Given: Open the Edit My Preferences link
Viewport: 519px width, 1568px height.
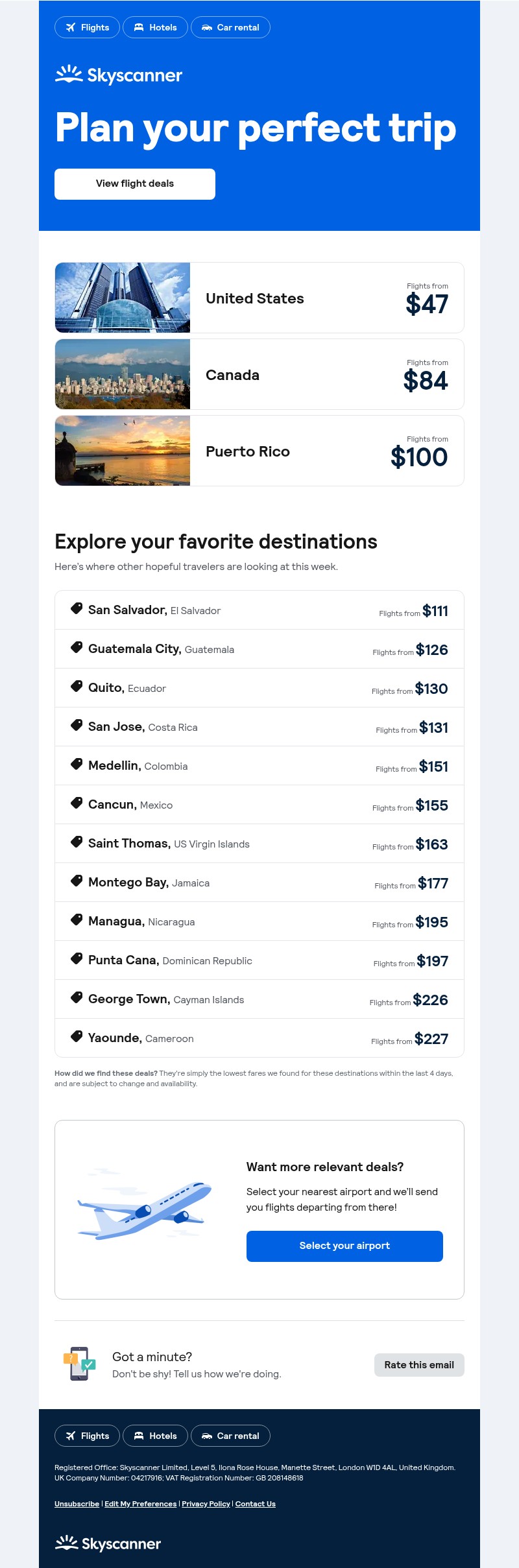Looking at the screenshot, I should tap(140, 1504).
